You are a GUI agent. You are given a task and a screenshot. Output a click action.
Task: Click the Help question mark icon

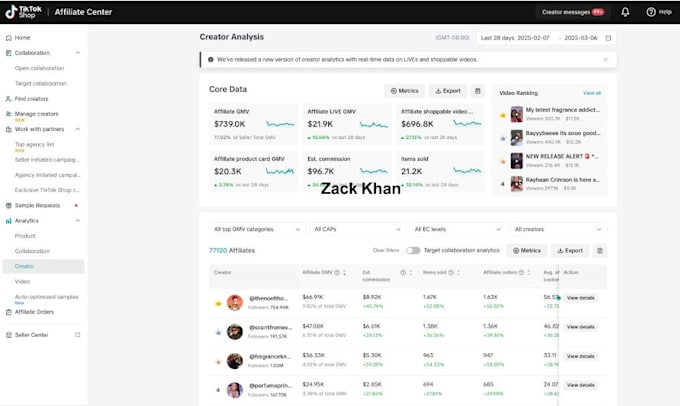[651, 12]
